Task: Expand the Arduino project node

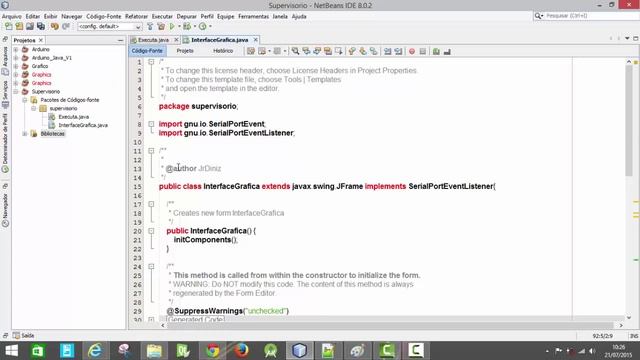Action: 16,49
